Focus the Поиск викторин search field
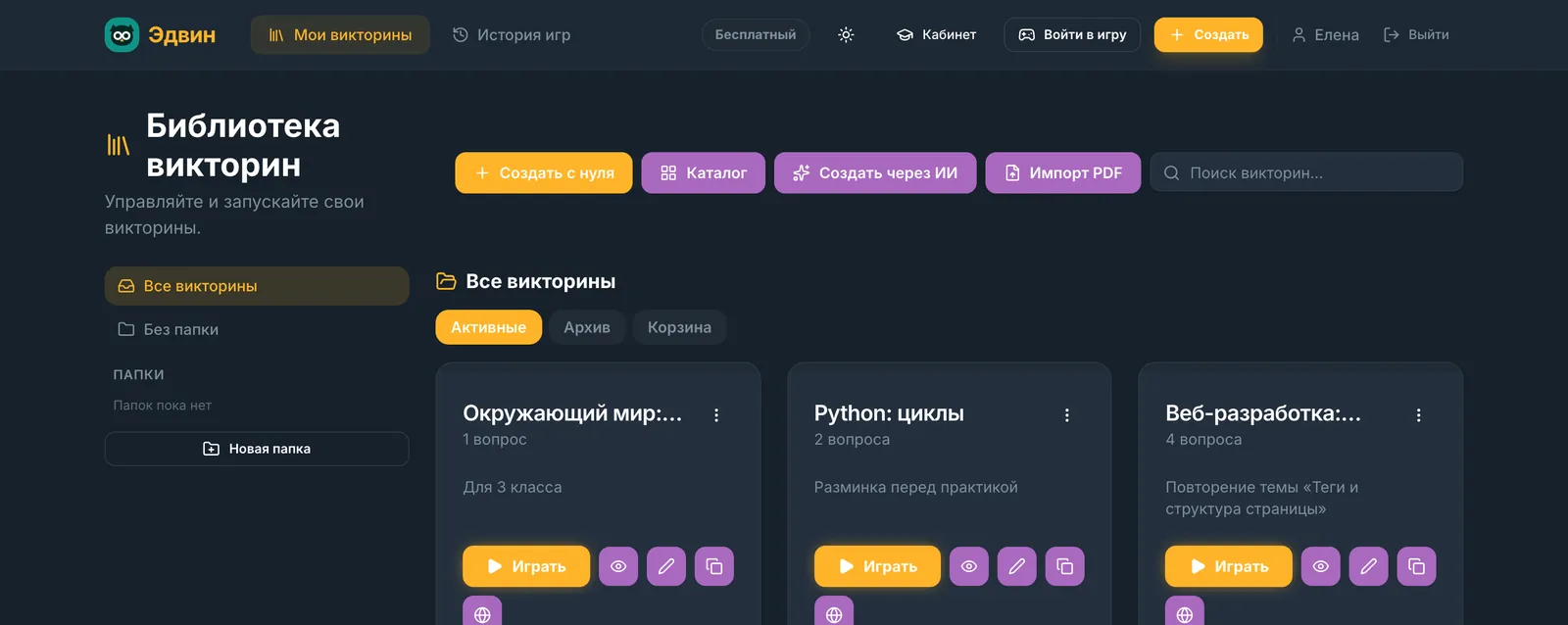This screenshot has height=625, width=1568. (x=1306, y=172)
